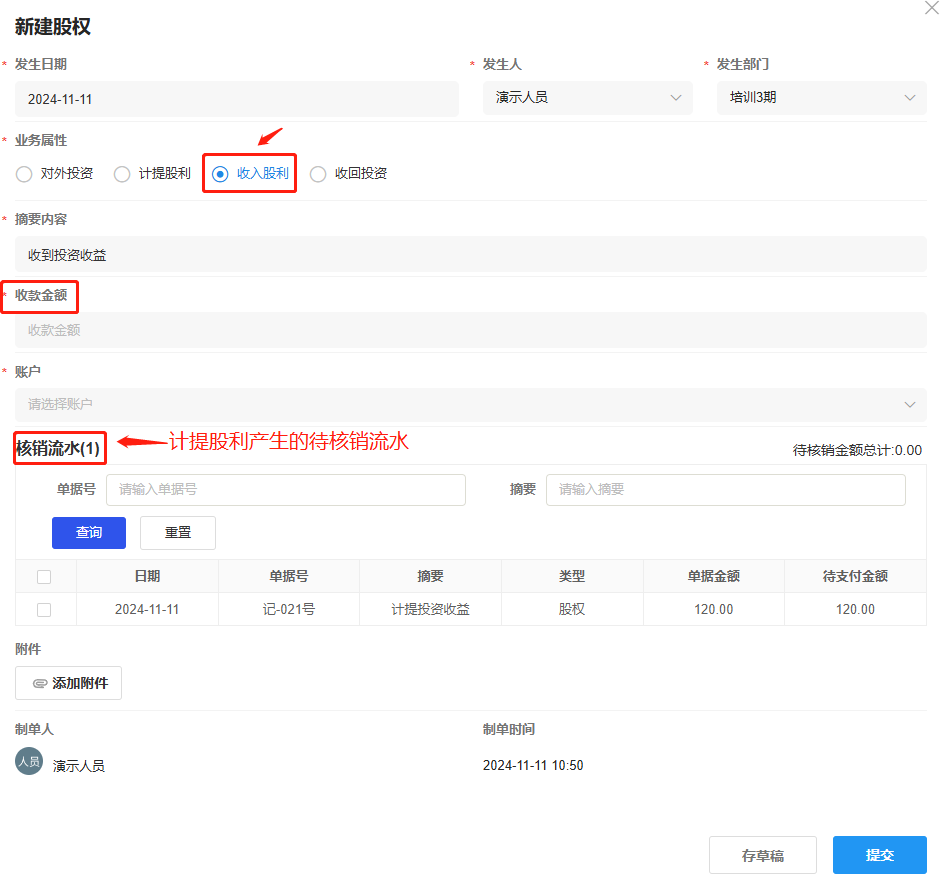Check the row for 记-021号
This screenshot has width=941, height=882.
click(44, 610)
